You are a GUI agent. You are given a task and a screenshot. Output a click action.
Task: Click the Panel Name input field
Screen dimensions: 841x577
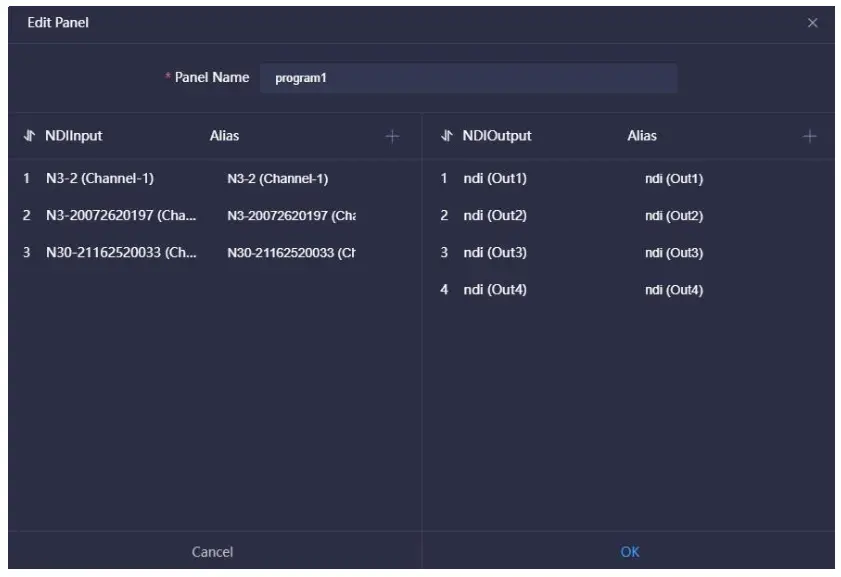[467, 78]
